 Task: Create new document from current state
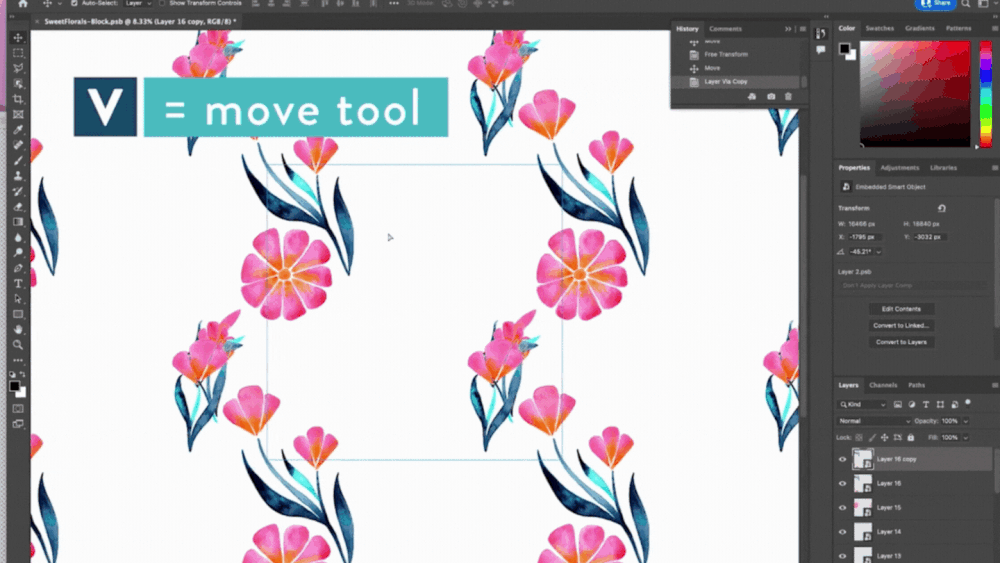click(x=752, y=96)
